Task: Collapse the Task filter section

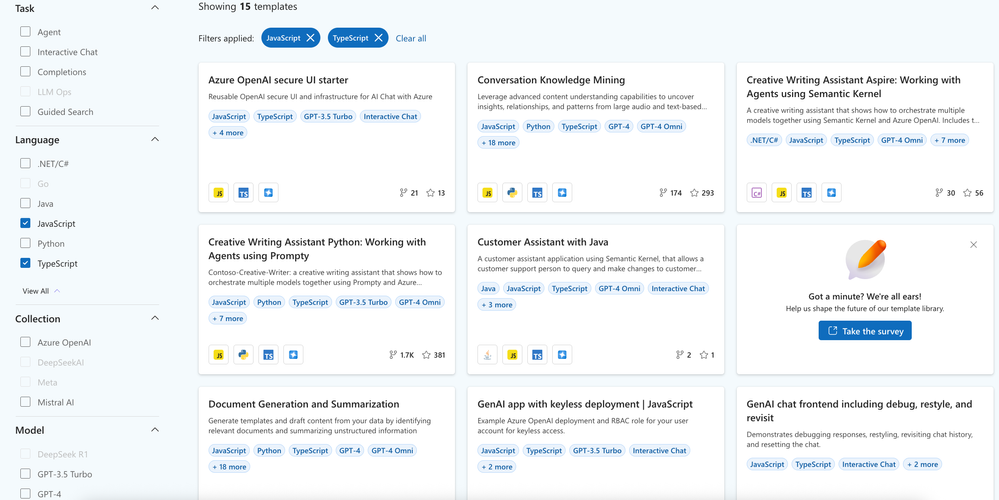Action: click(155, 8)
